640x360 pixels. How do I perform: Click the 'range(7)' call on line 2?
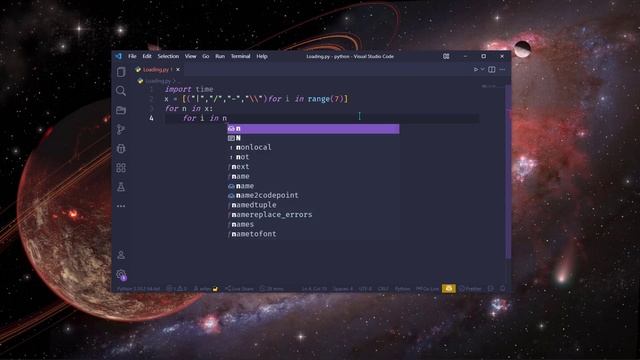(326, 99)
